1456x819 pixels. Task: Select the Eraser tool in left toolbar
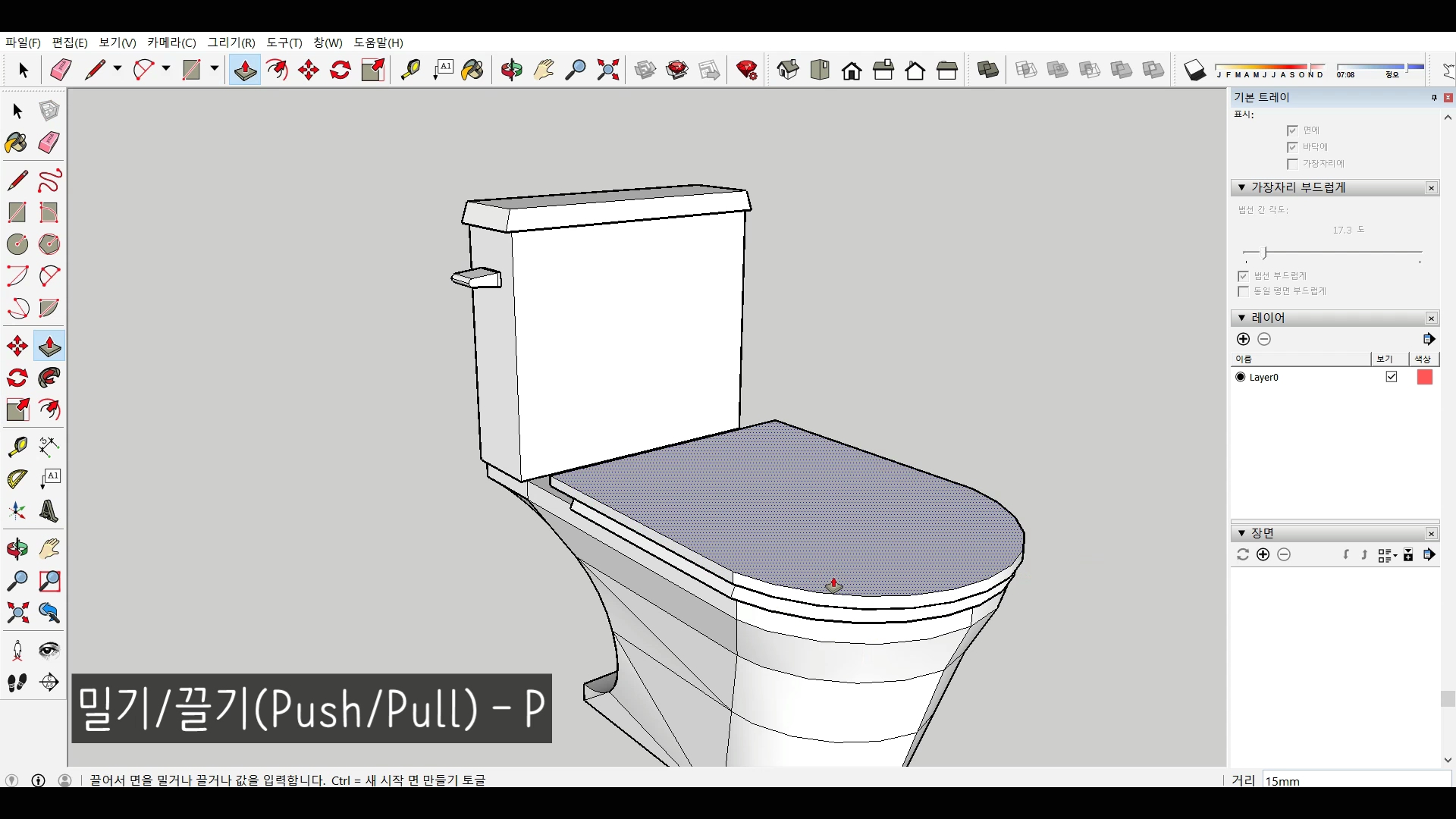click(x=49, y=143)
